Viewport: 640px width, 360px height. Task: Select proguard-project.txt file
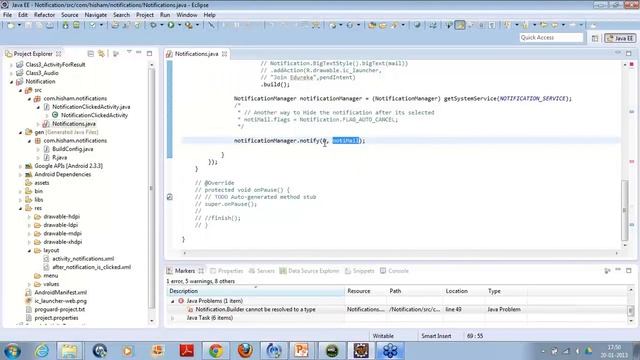tap(60, 309)
